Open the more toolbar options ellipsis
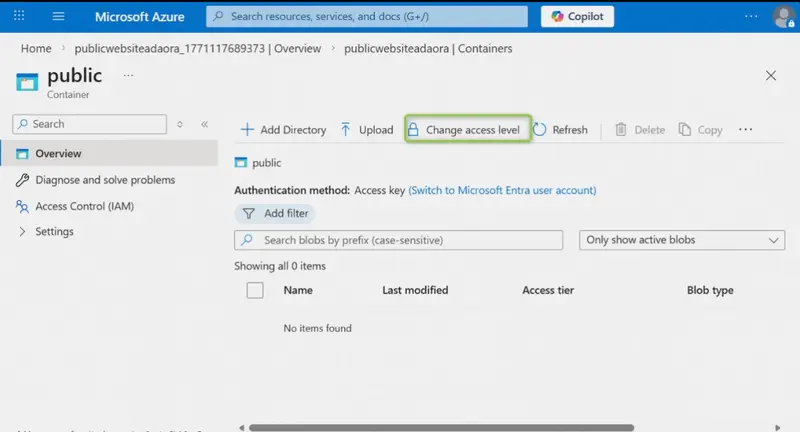Screen dimensions: 800x432 pos(745,130)
